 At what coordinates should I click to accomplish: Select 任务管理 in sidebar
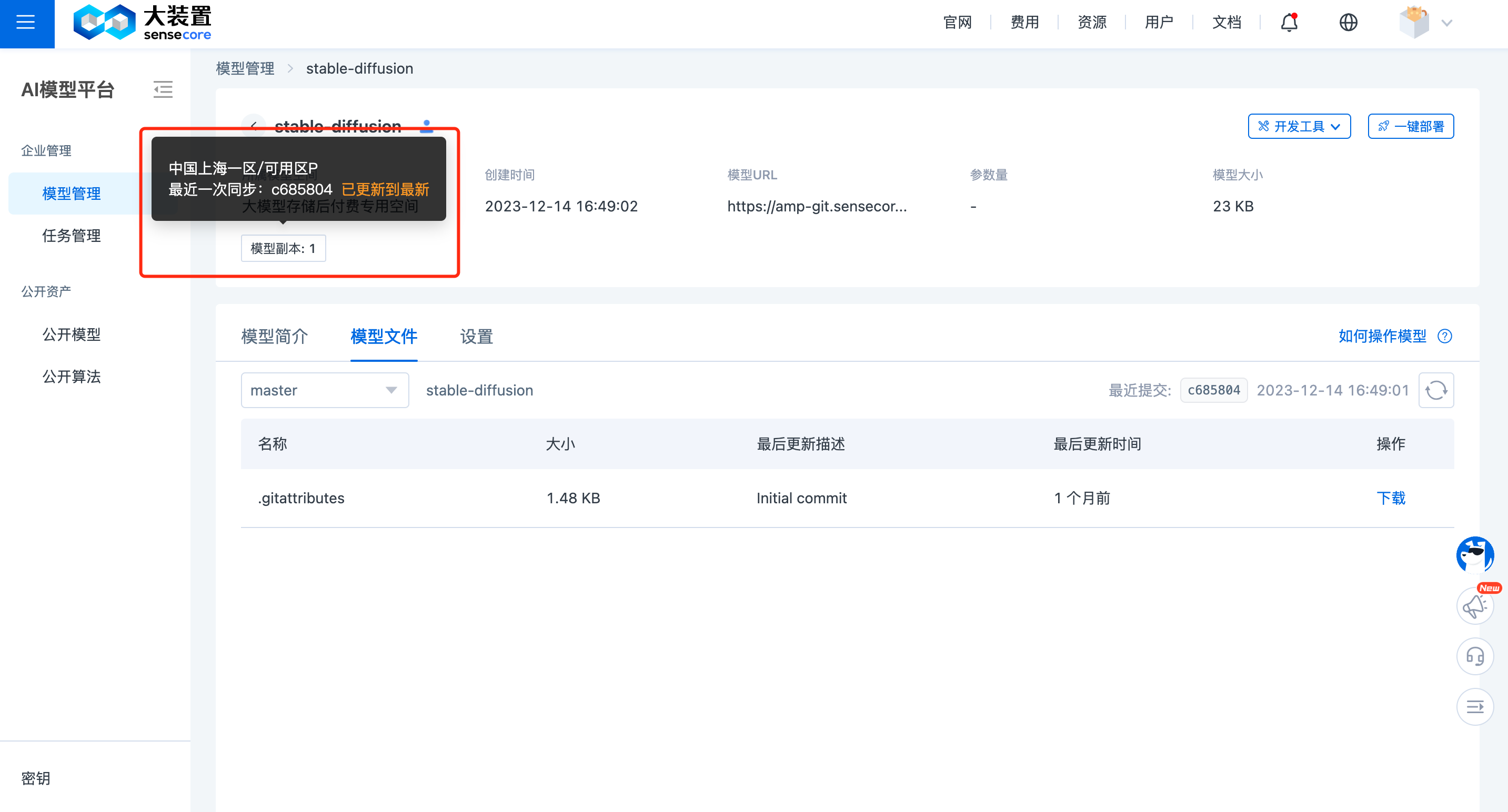72,236
